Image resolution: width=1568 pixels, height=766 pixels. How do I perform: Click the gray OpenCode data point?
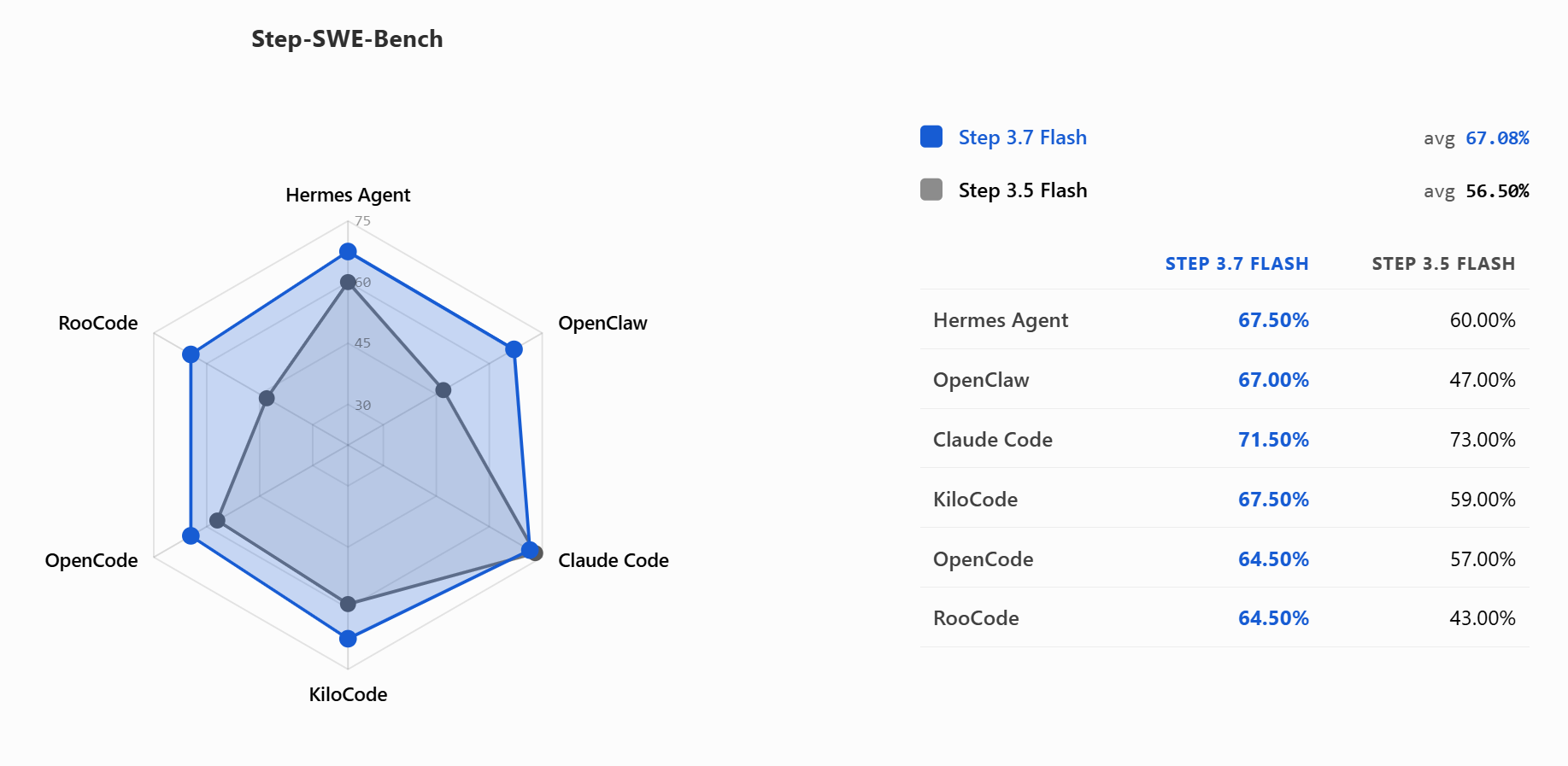217,520
